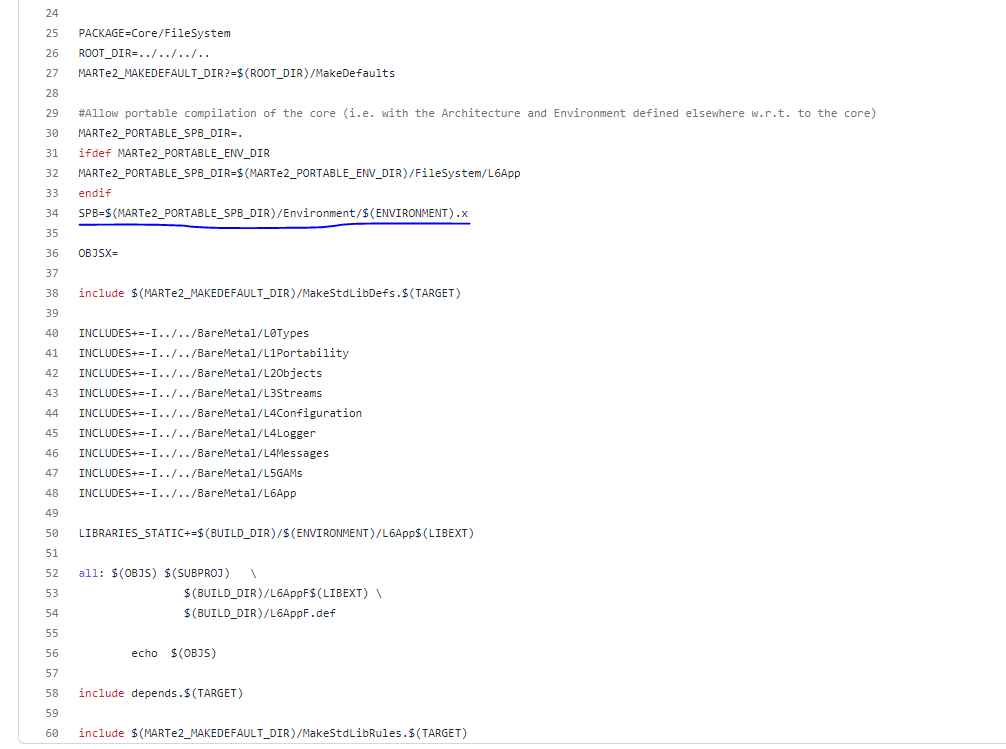
Task: Select line number 34
Action: [52, 213]
